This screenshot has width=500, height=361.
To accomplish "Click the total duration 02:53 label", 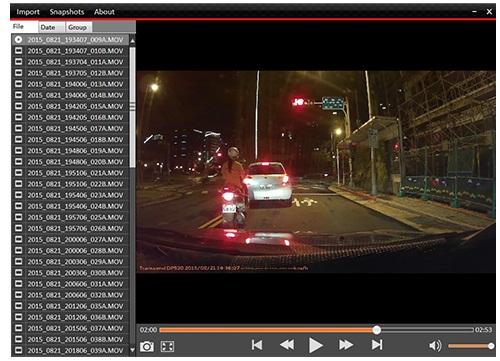I will [484, 330].
